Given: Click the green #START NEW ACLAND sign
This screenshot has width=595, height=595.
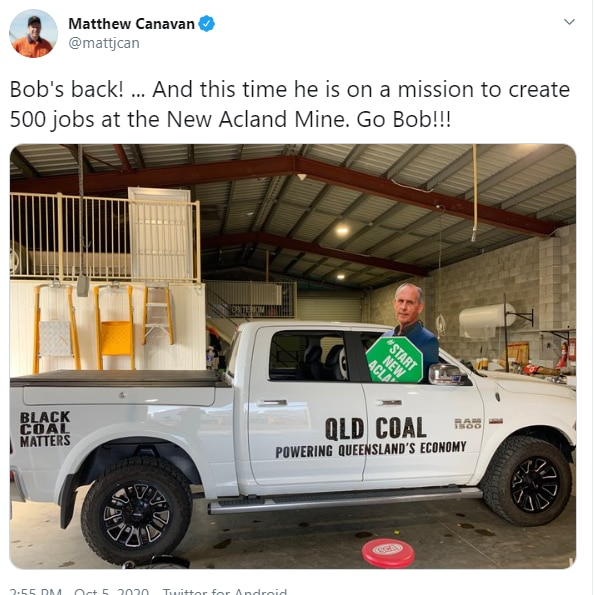Looking at the screenshot, I should [395, 360].
